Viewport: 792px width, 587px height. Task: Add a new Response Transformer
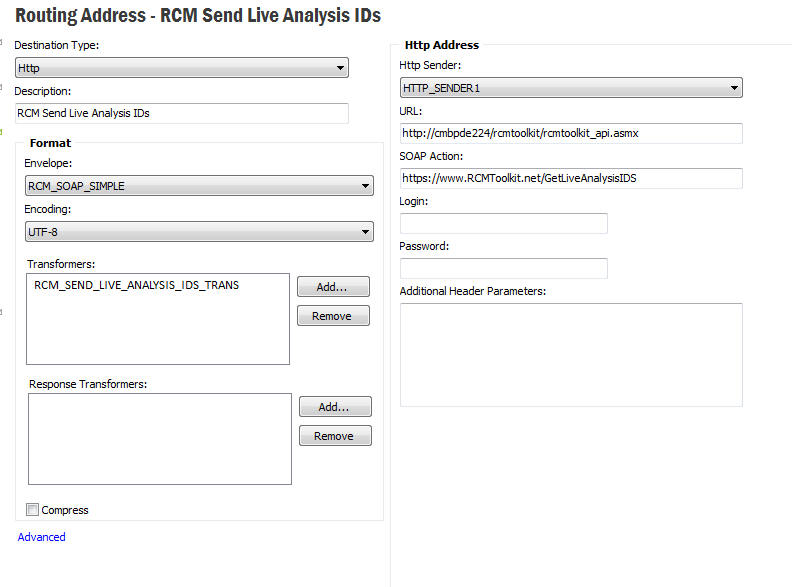(x=335, y=407)
